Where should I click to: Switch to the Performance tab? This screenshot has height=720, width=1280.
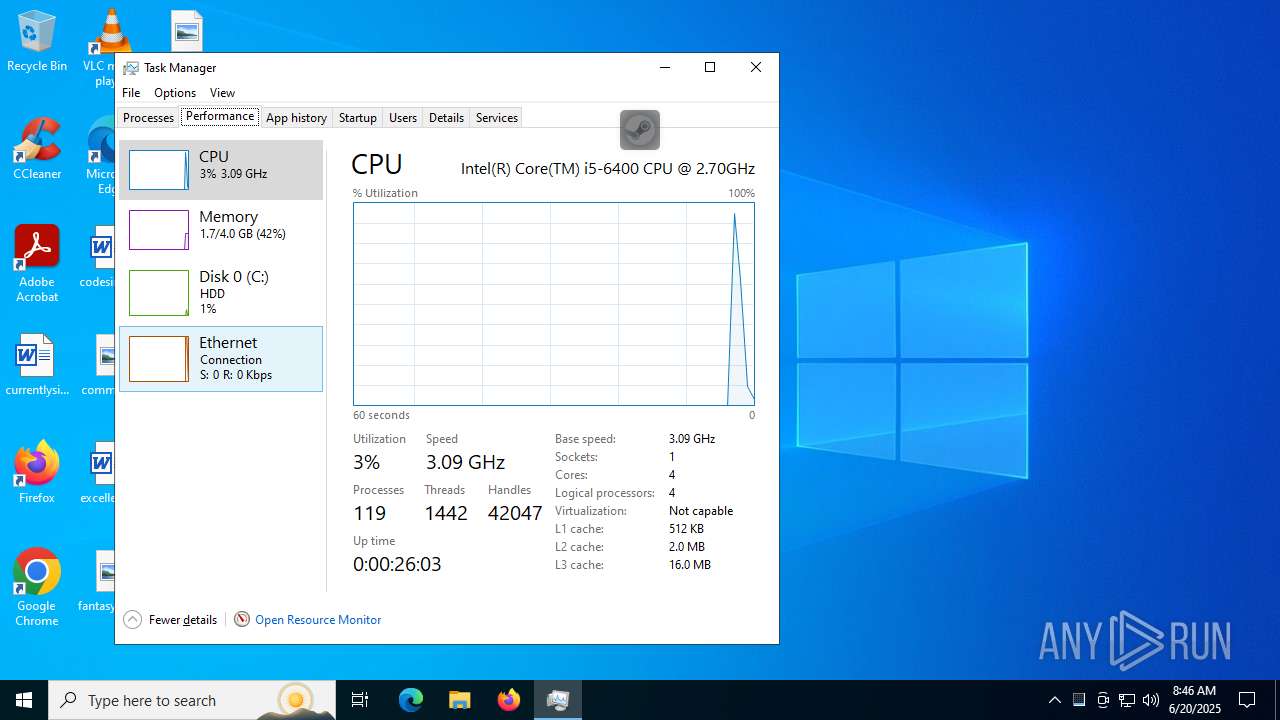click(220, 116)
